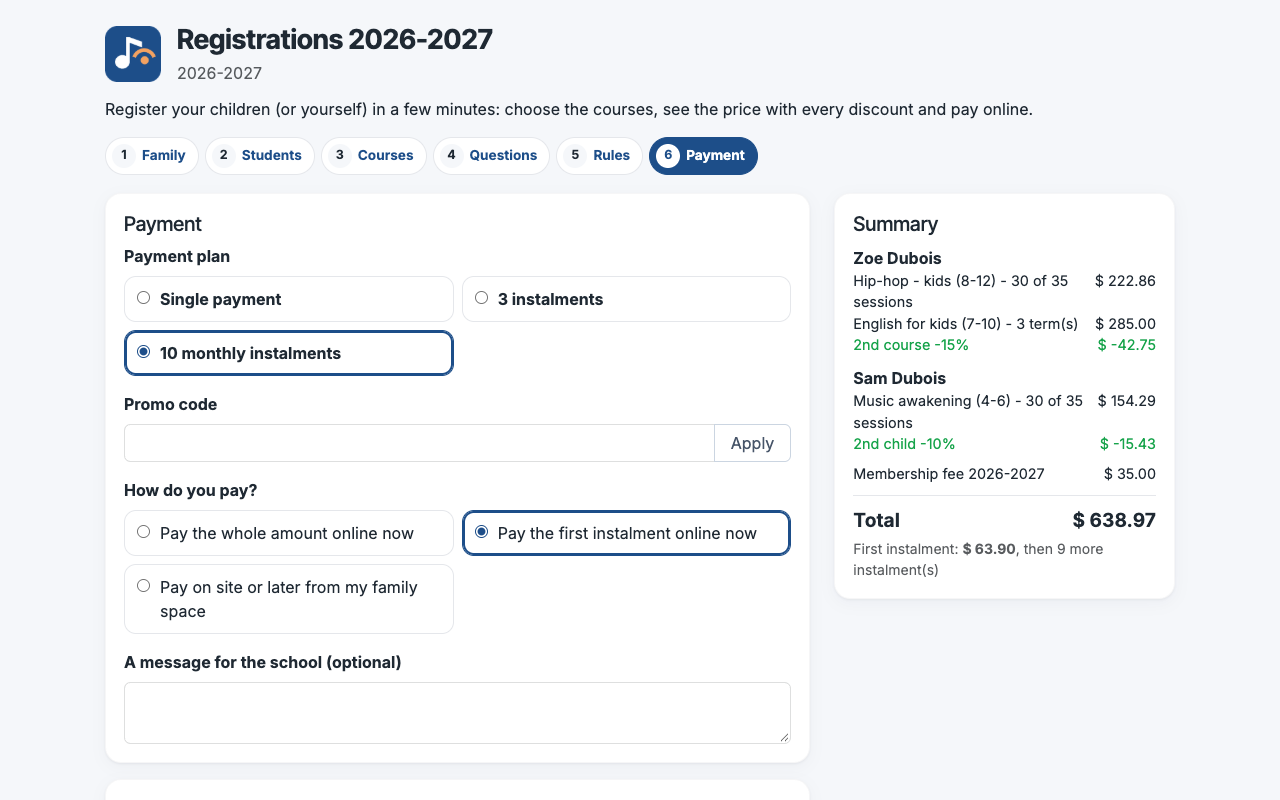Open the Students step

(260, 156)
